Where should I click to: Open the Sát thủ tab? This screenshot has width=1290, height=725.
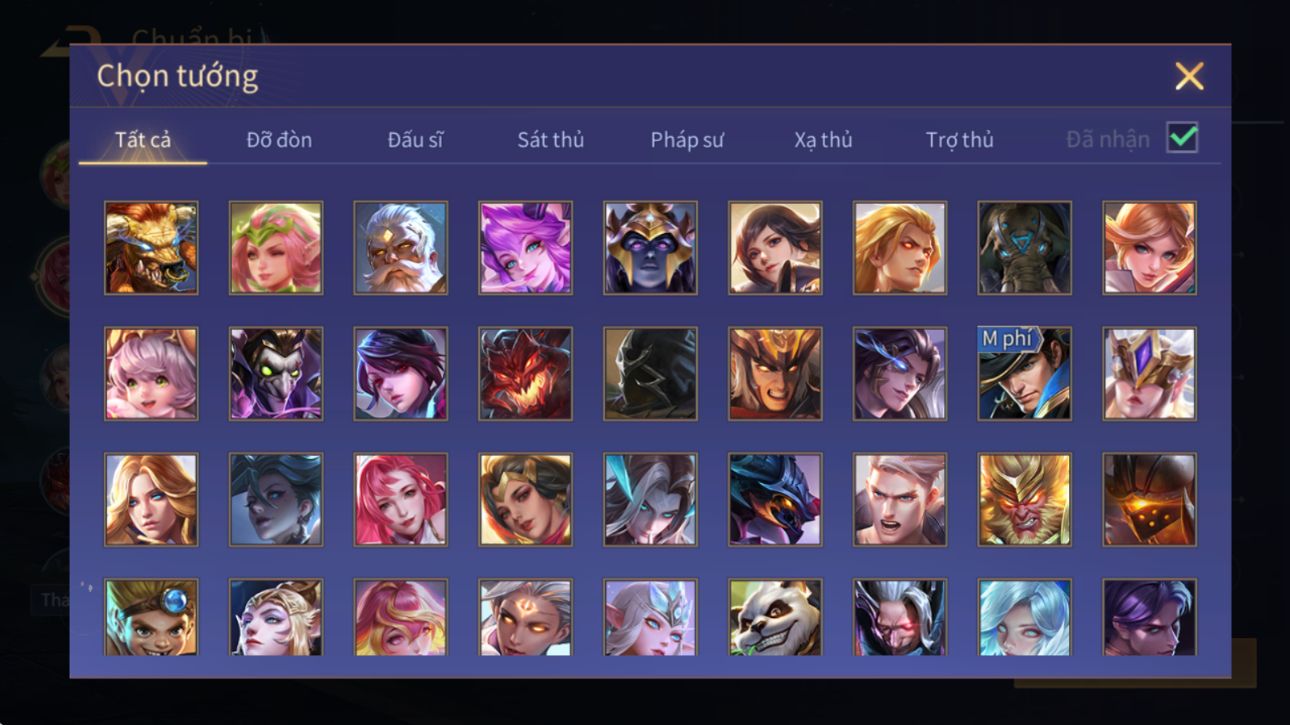tap(550, 140)
